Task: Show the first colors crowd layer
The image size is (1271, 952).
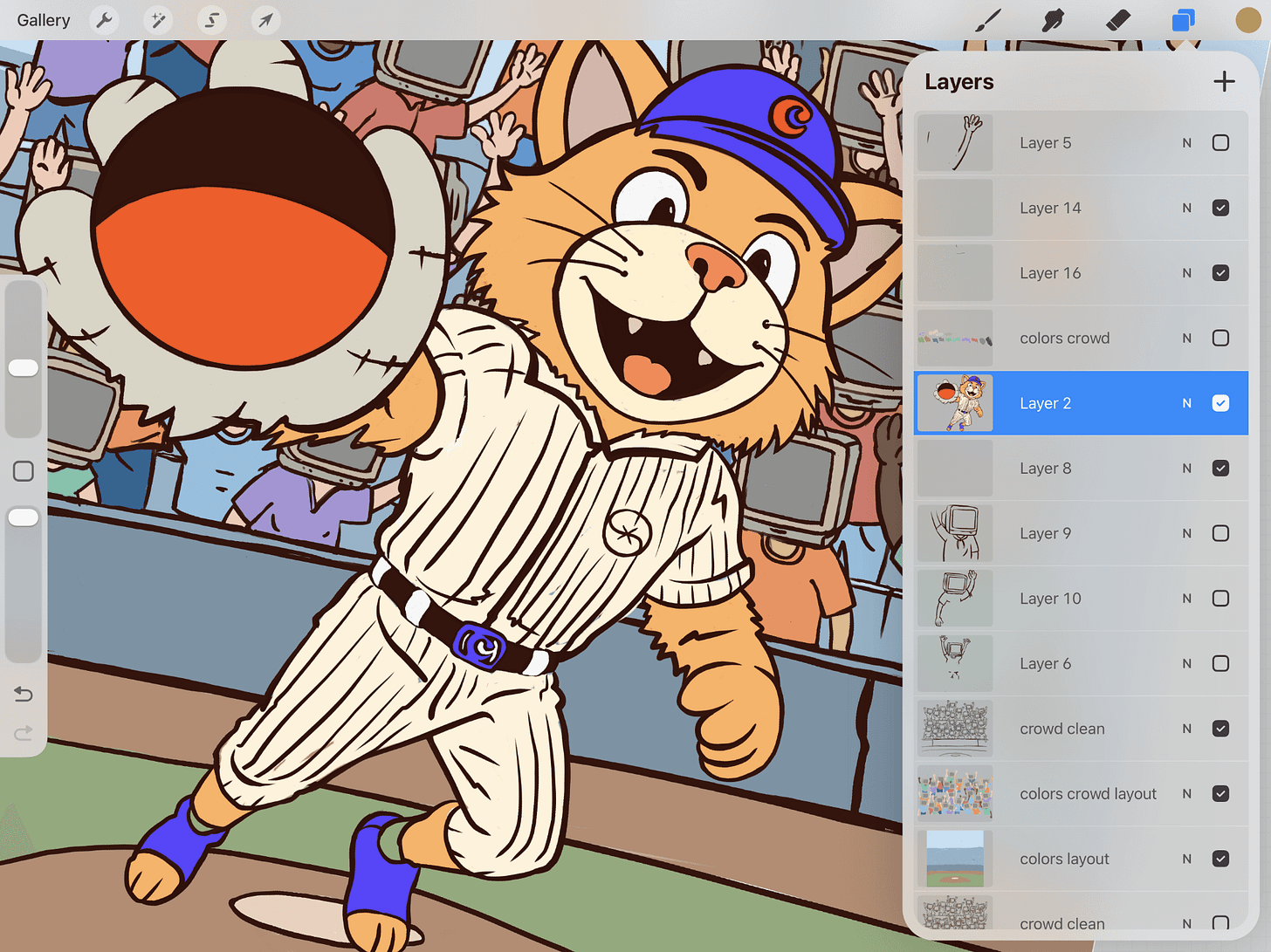Action: [1220, 338]
